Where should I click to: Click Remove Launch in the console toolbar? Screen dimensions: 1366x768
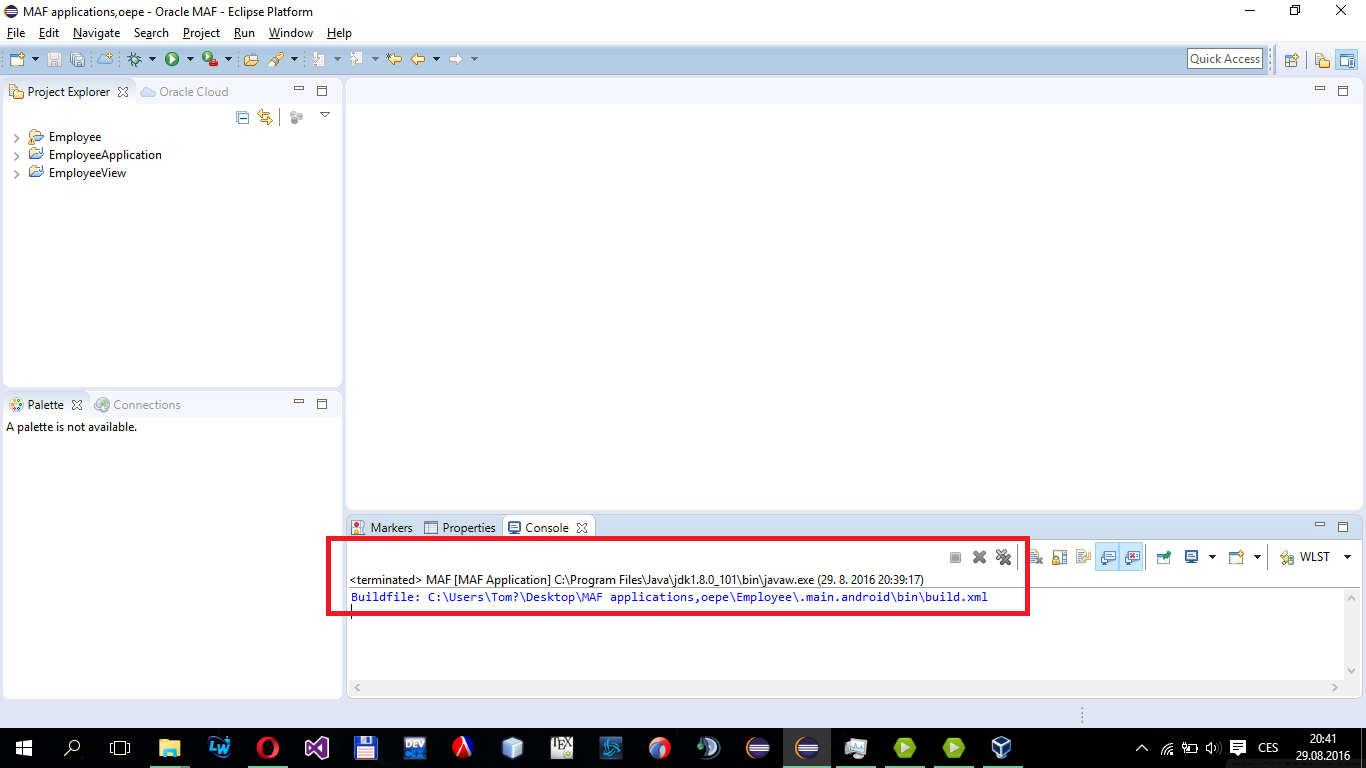(x=980, y=557)
